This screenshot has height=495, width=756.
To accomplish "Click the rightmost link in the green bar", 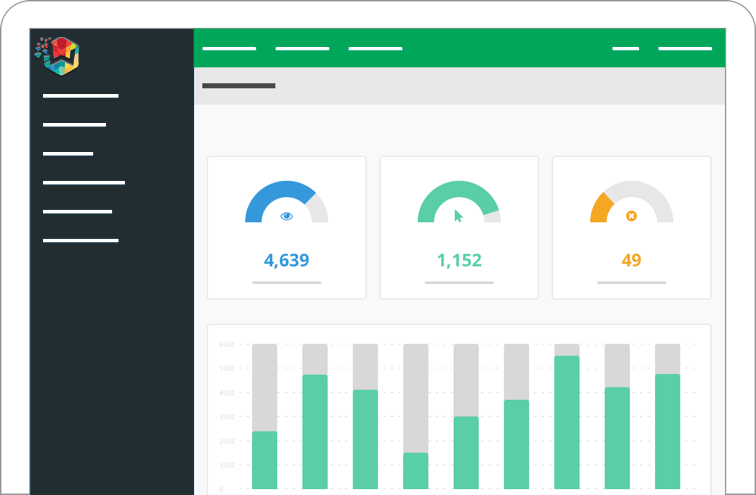I will tap(685, 49).
